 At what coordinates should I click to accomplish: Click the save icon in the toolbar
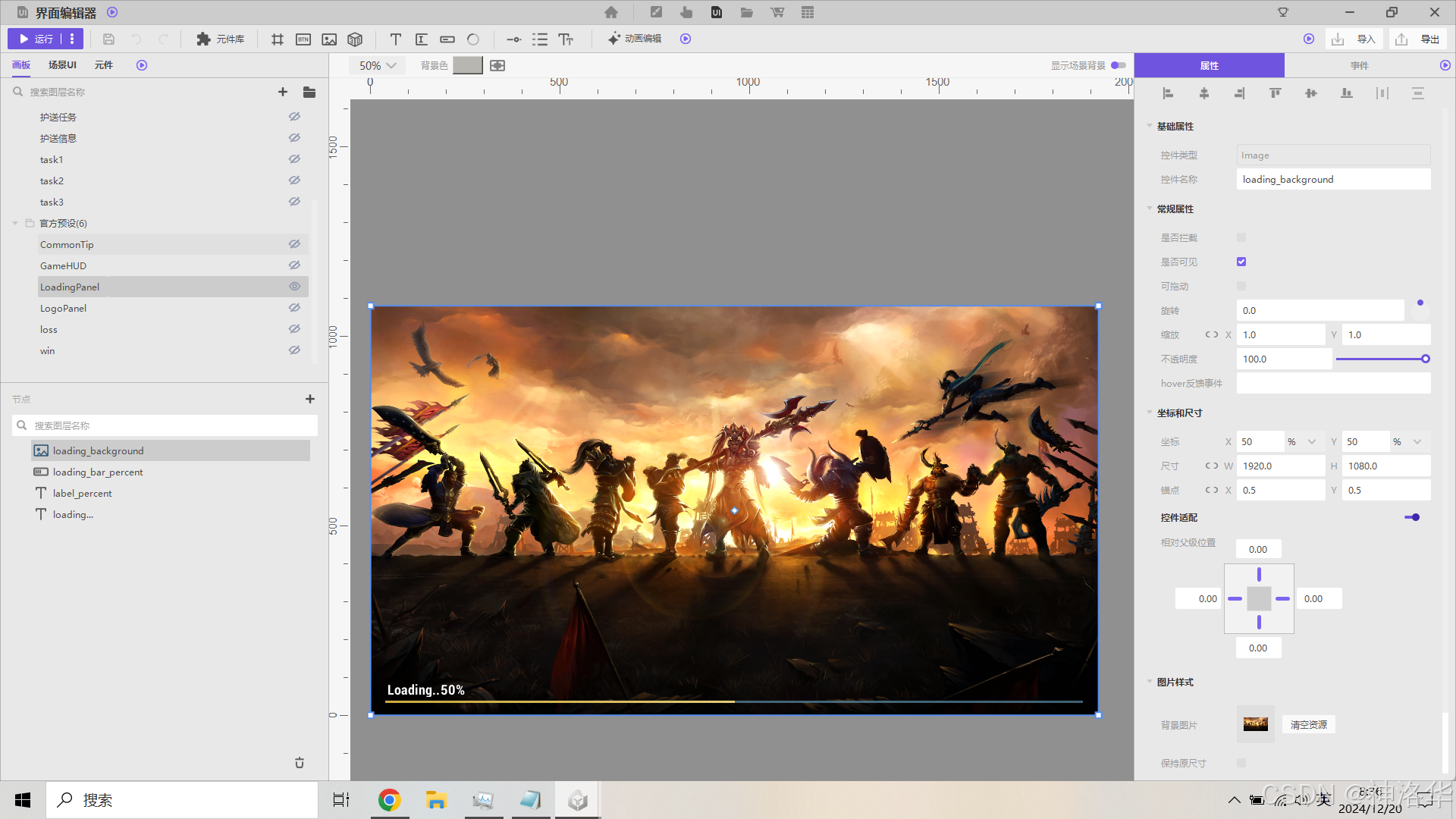tap(108, 39)
